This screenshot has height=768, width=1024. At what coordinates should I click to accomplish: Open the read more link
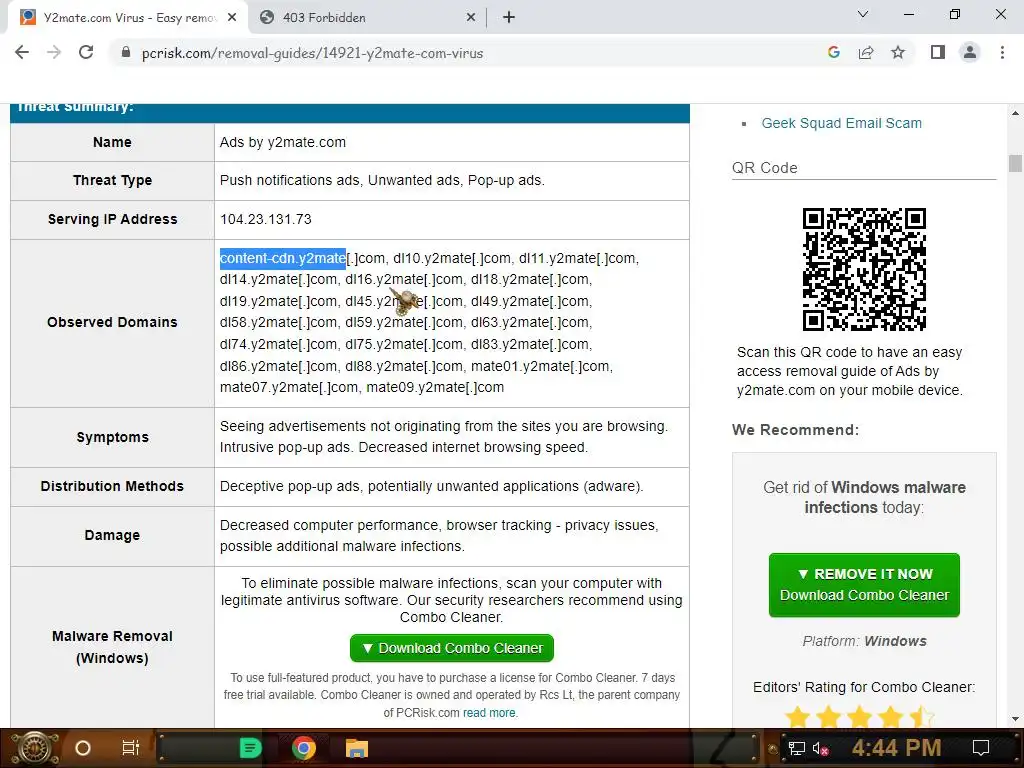click(489, 712)
